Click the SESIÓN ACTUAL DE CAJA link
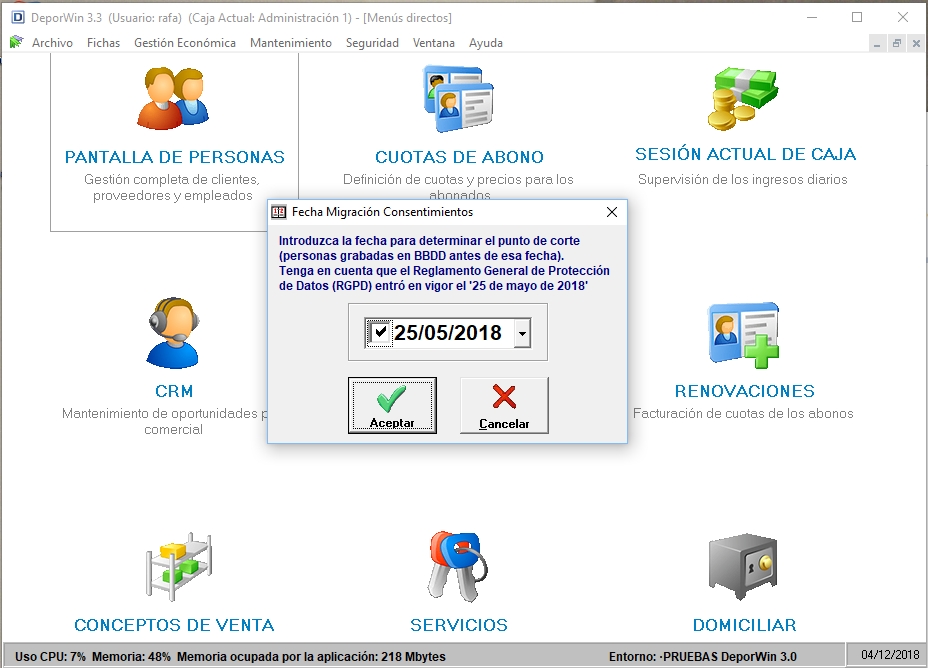 click(x=746, y=154)
